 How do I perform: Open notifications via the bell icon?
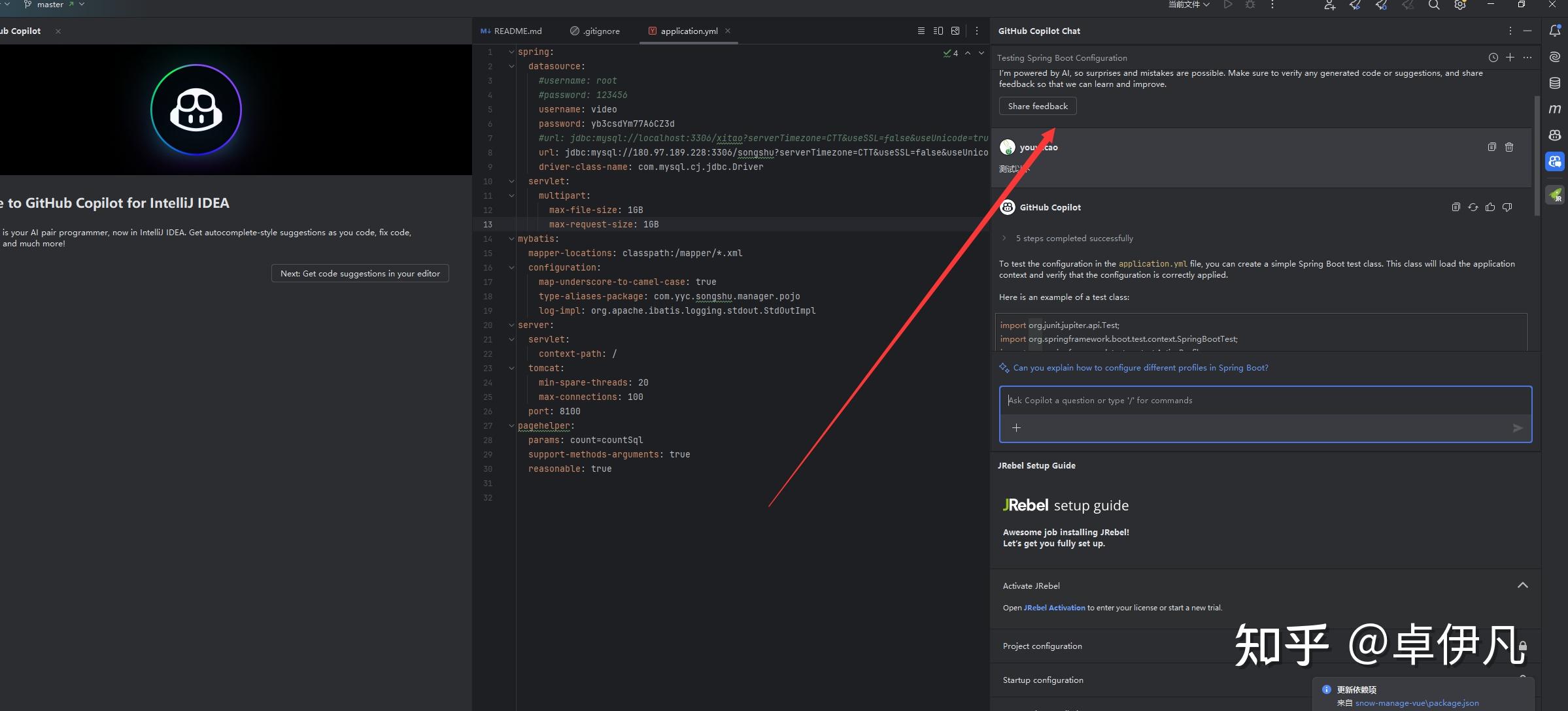1555,30
